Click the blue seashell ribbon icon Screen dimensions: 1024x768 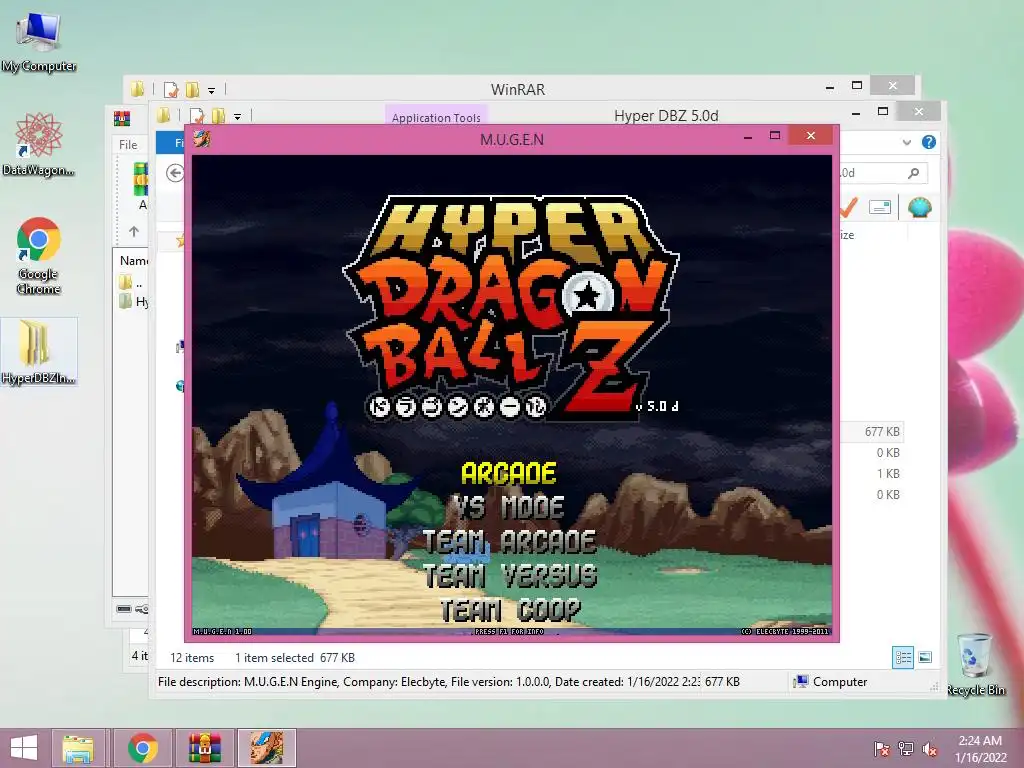point(920,208)
